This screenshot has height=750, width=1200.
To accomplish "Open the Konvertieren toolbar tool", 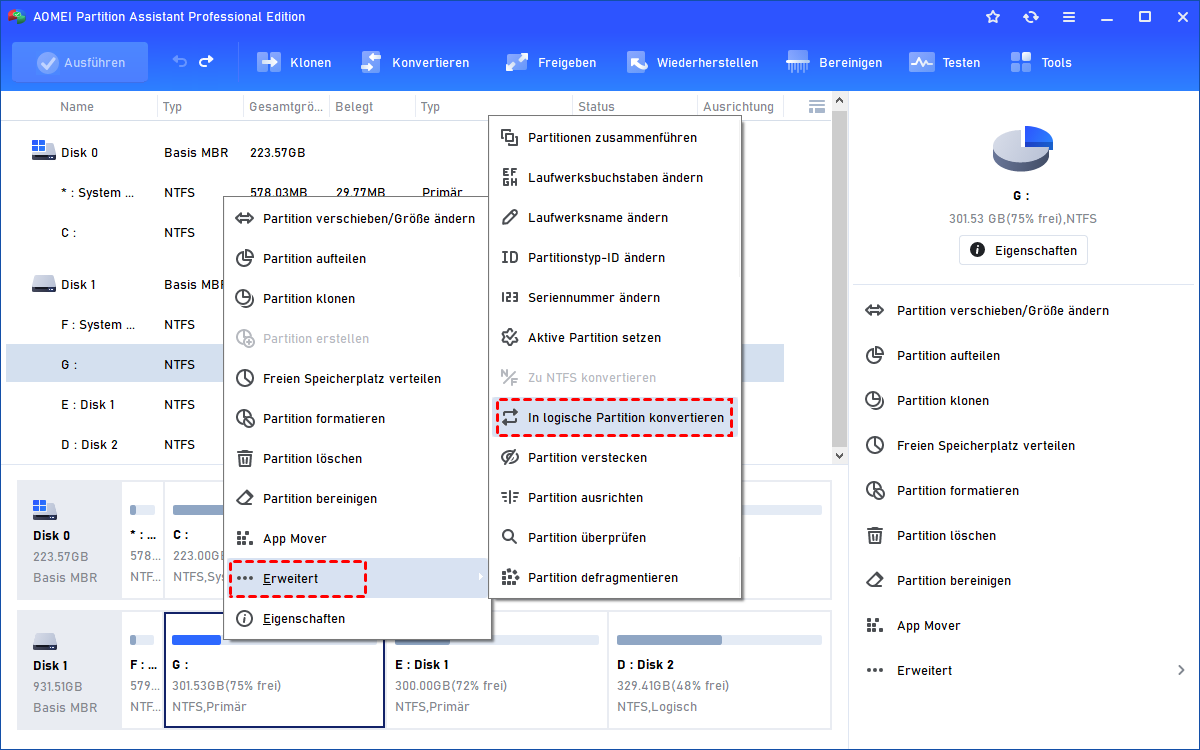I will pyautogui.click(x=414, y=62).
